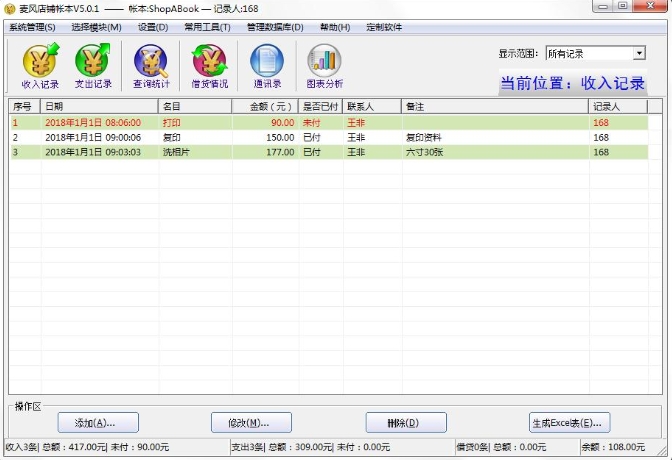Select the row dated 2018年1月1日 08:06:00

(x=329, y=123)
